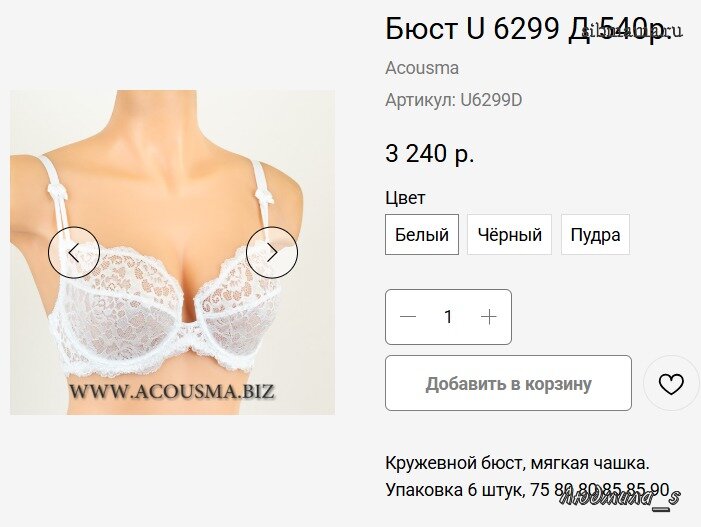Click WWW.ACOUSMA.BIZ watermark on image
The image size is (701, 527).
tap(172, 391)
